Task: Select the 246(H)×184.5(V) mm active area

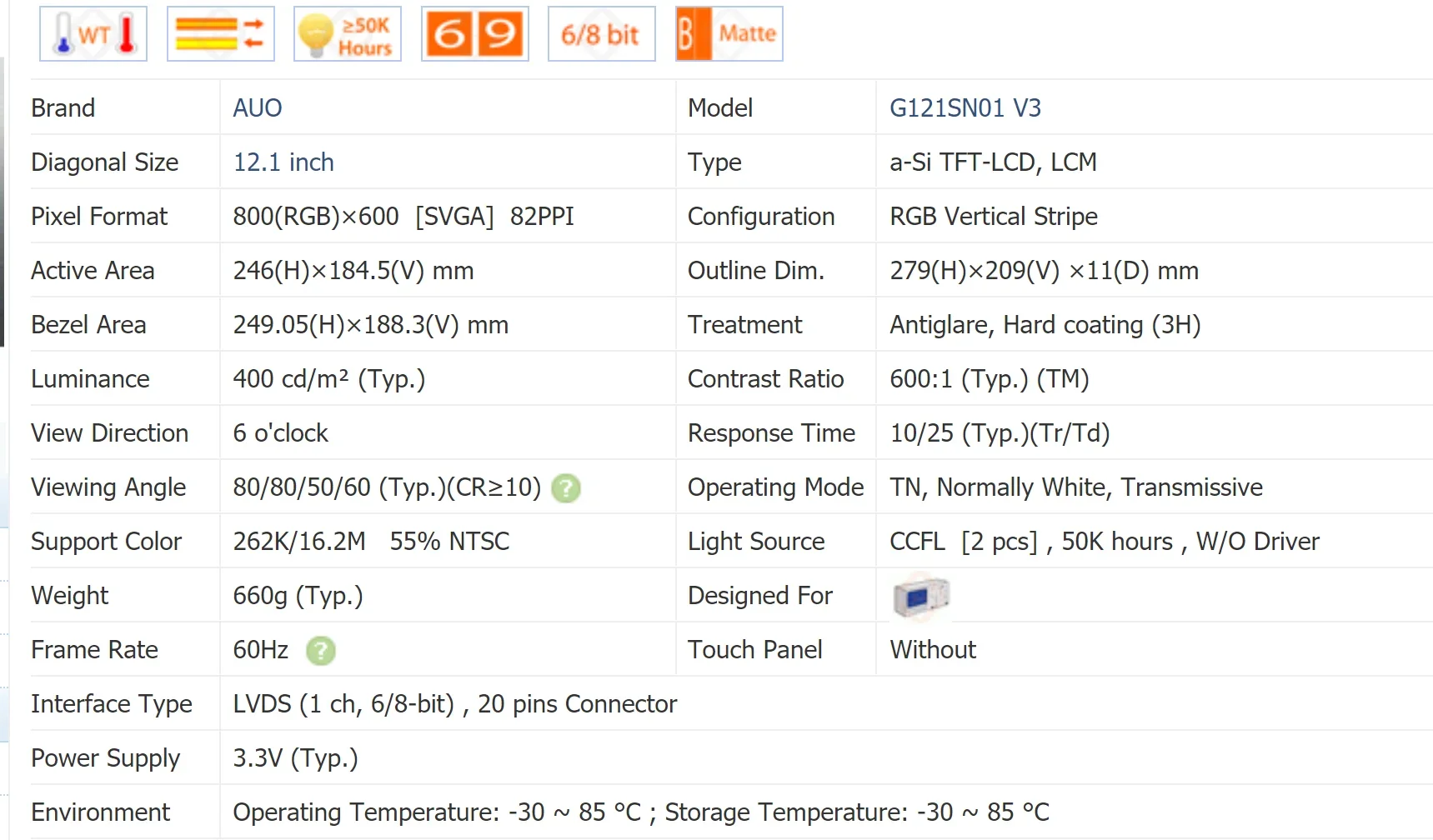Action: click(x=353, y=271)
